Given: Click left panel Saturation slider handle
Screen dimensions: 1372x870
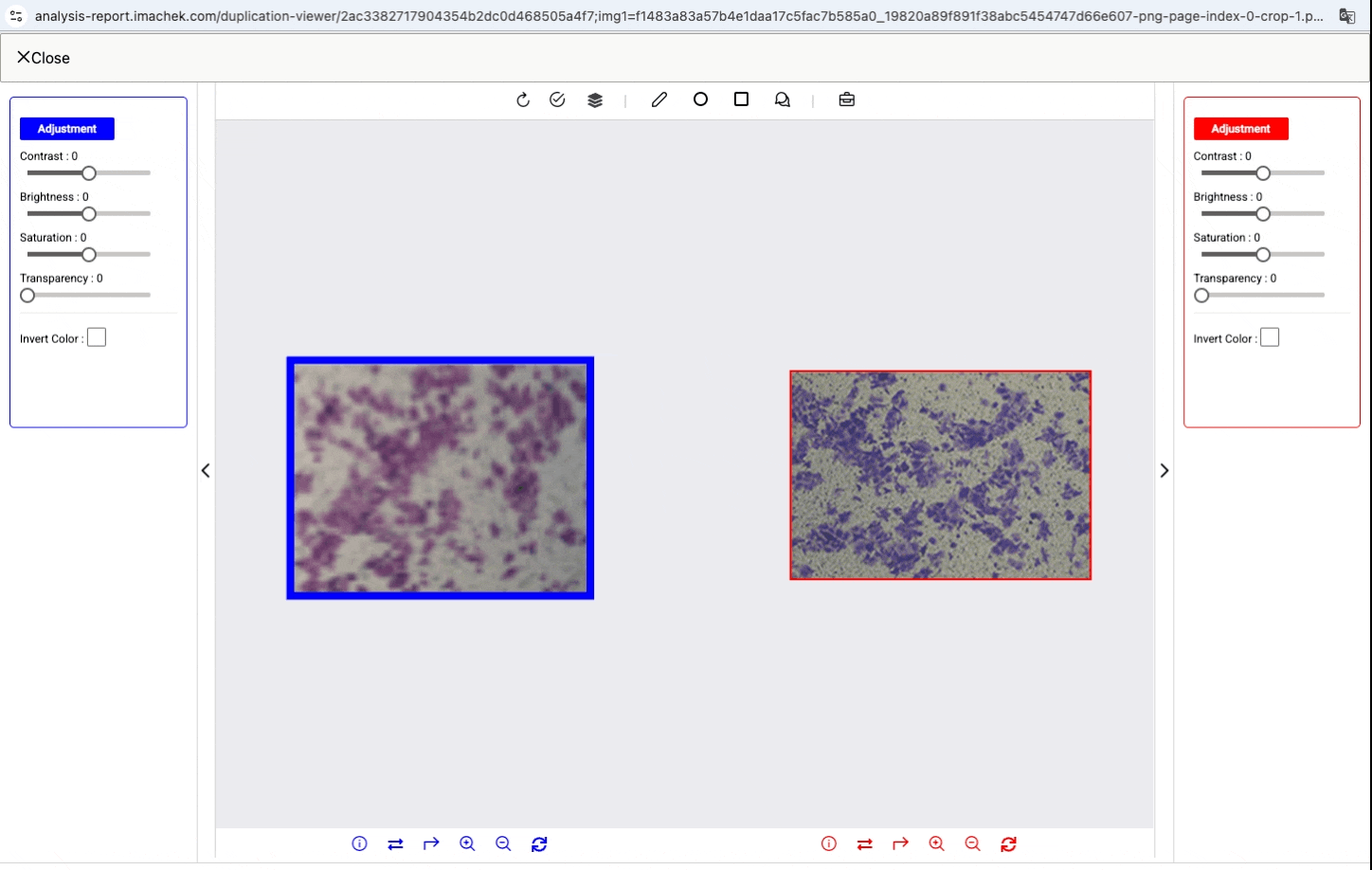Looking at the screenshot, I should (x=89, y=255).
